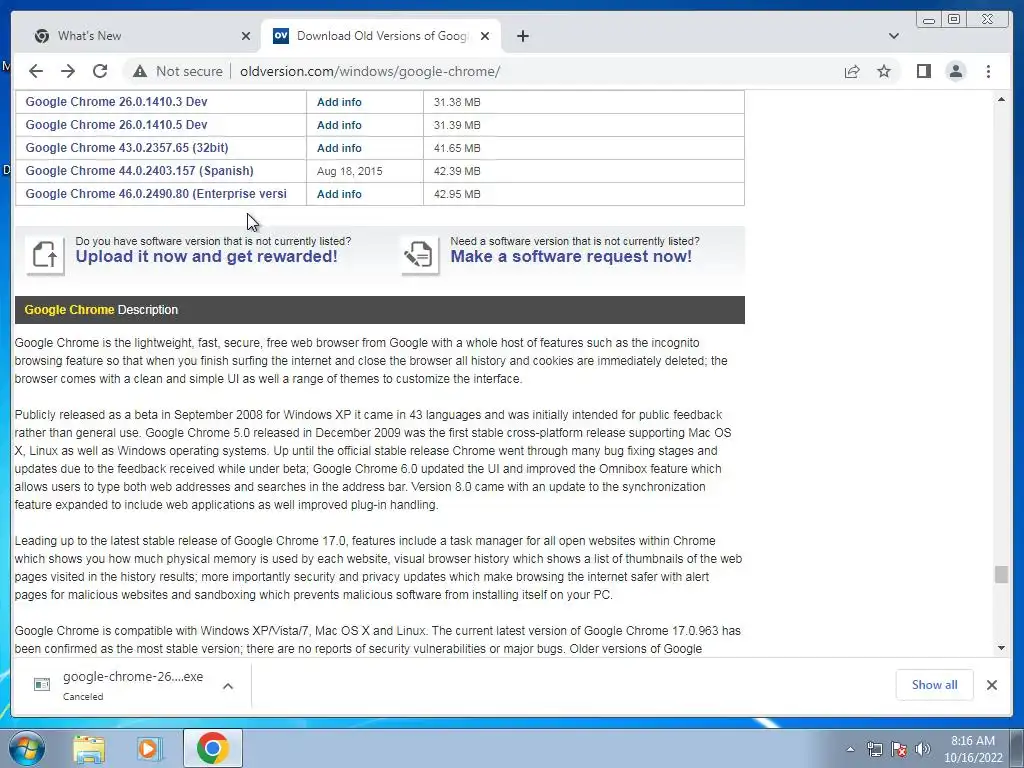Open Google Chrome 46.0.2490.80 Enterprise link
Screen dimensions: 1024x768
point(156,194)
